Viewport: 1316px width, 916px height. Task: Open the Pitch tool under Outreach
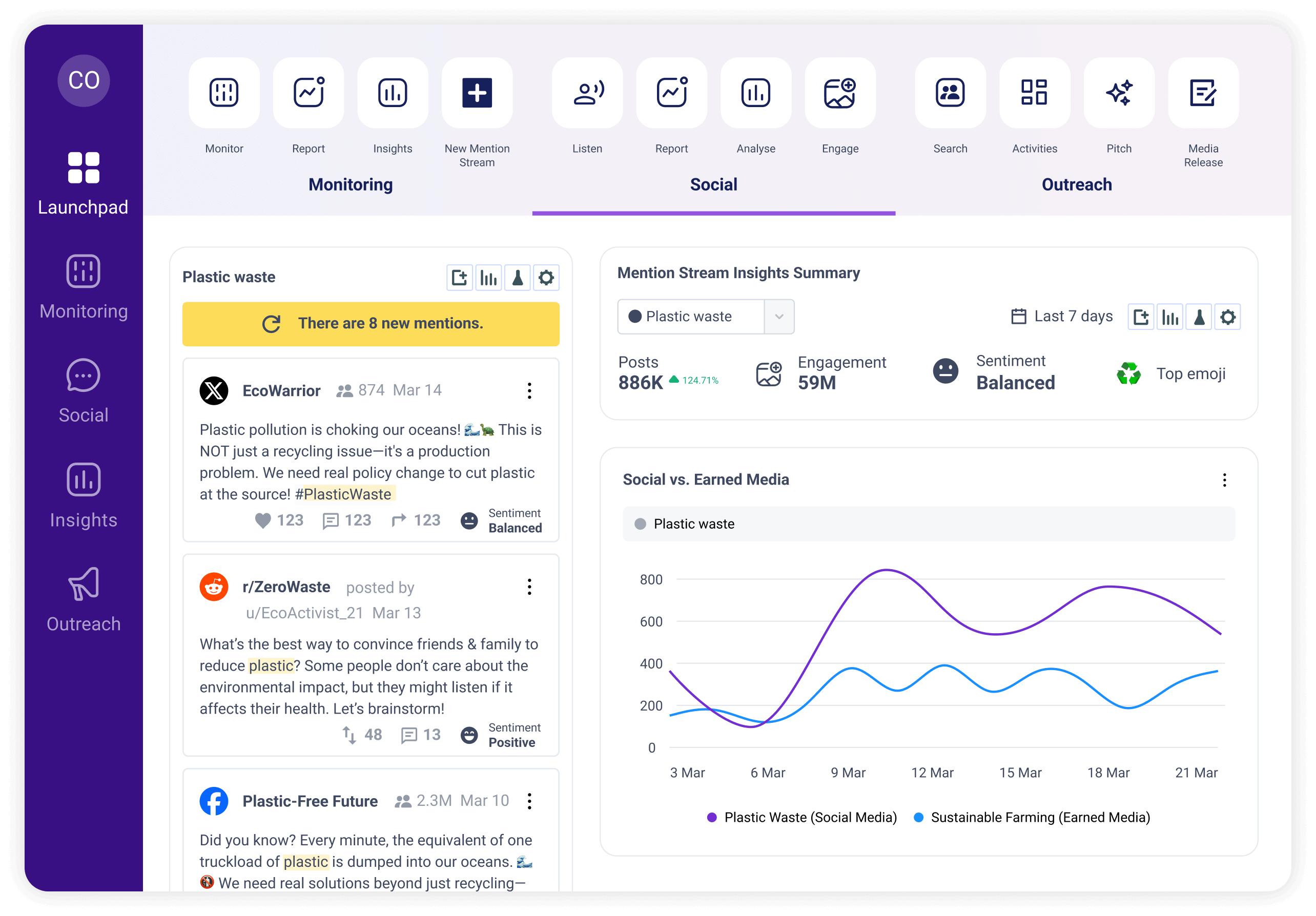tap(1118, 92)
